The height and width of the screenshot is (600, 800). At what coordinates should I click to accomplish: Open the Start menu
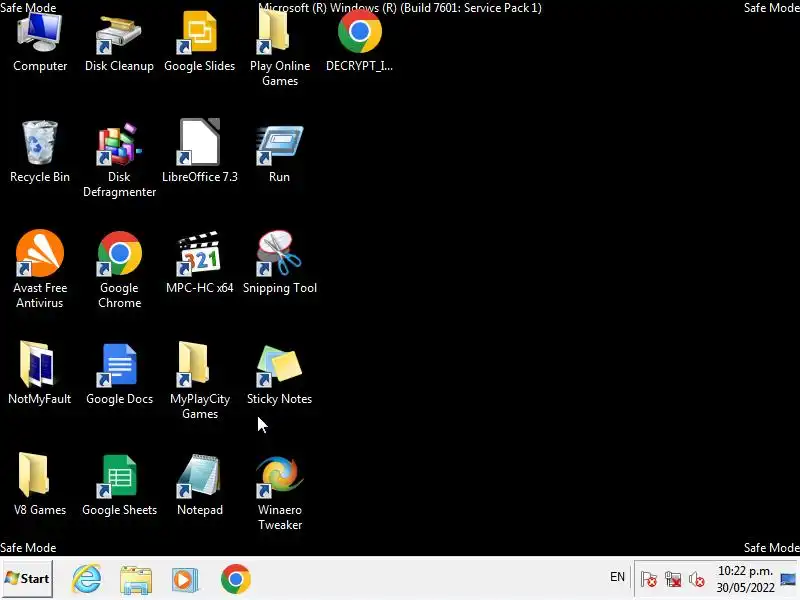pos(27,579)
